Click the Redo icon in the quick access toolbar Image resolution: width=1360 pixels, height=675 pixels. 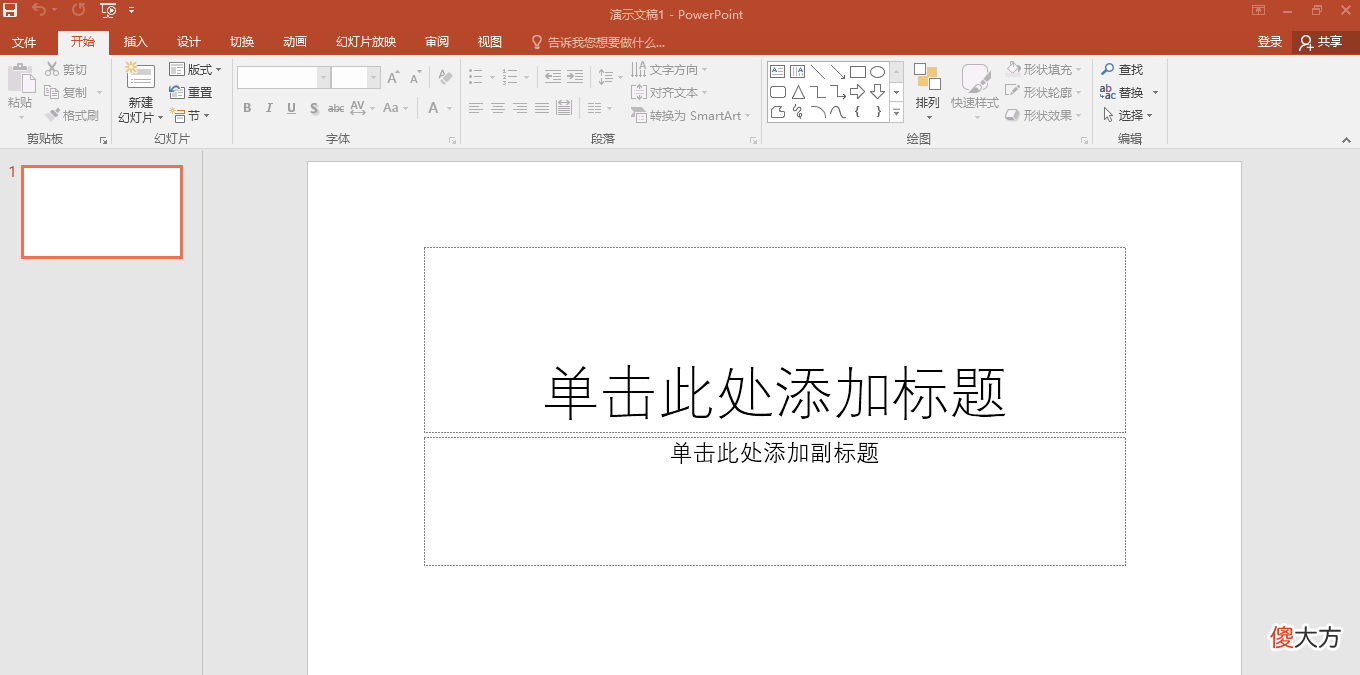click(78, 10)
